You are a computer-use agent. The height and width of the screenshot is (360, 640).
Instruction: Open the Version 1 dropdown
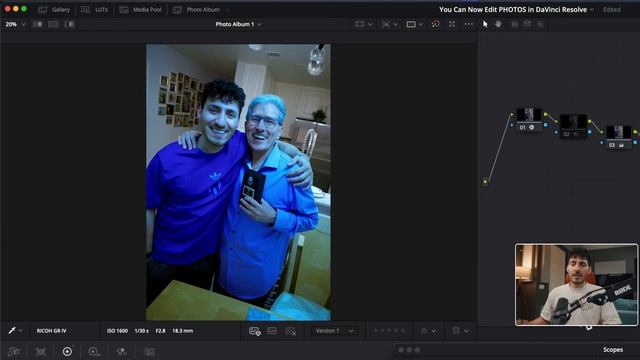334,331
